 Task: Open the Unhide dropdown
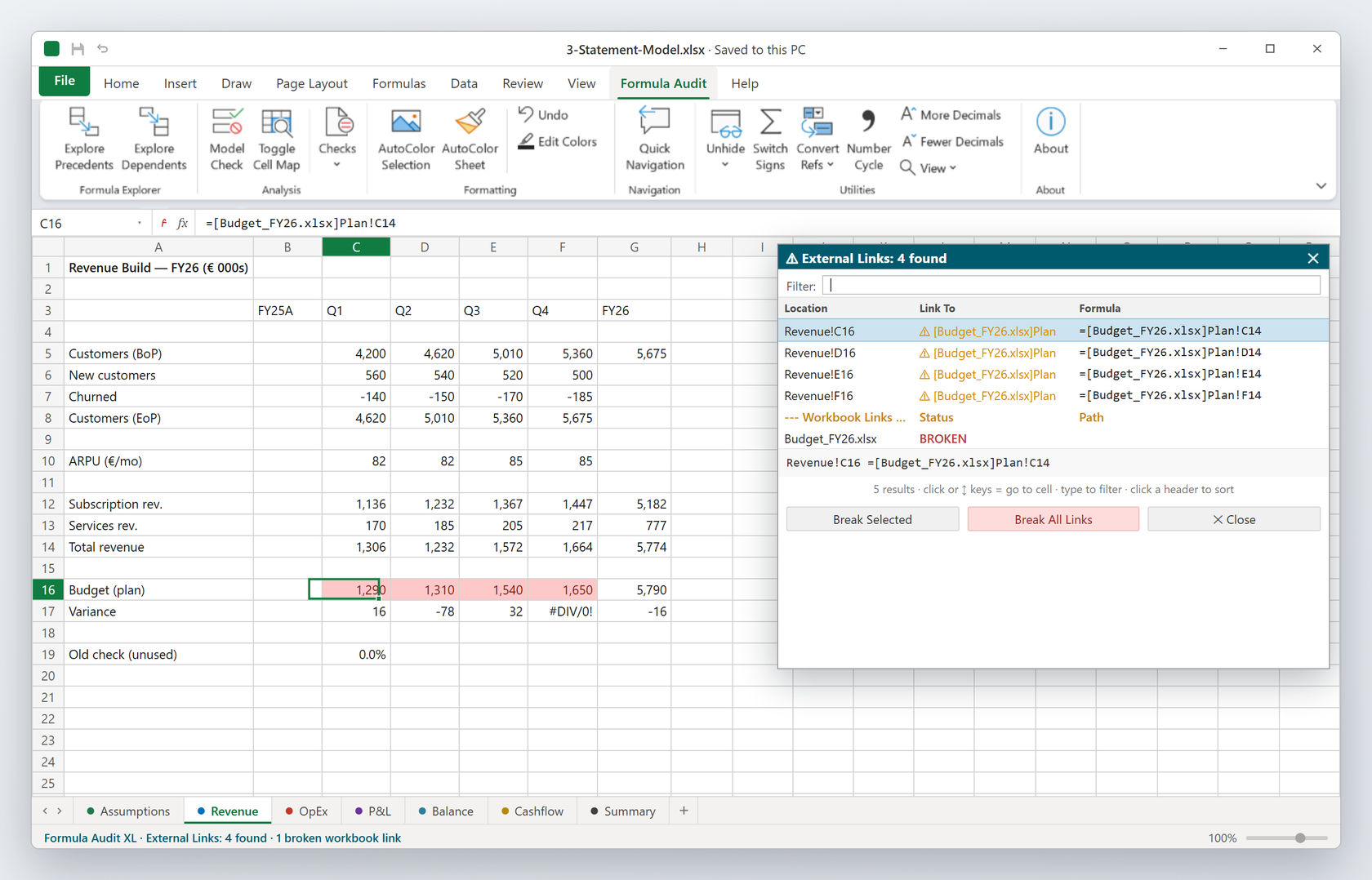(x=725, y=139)
